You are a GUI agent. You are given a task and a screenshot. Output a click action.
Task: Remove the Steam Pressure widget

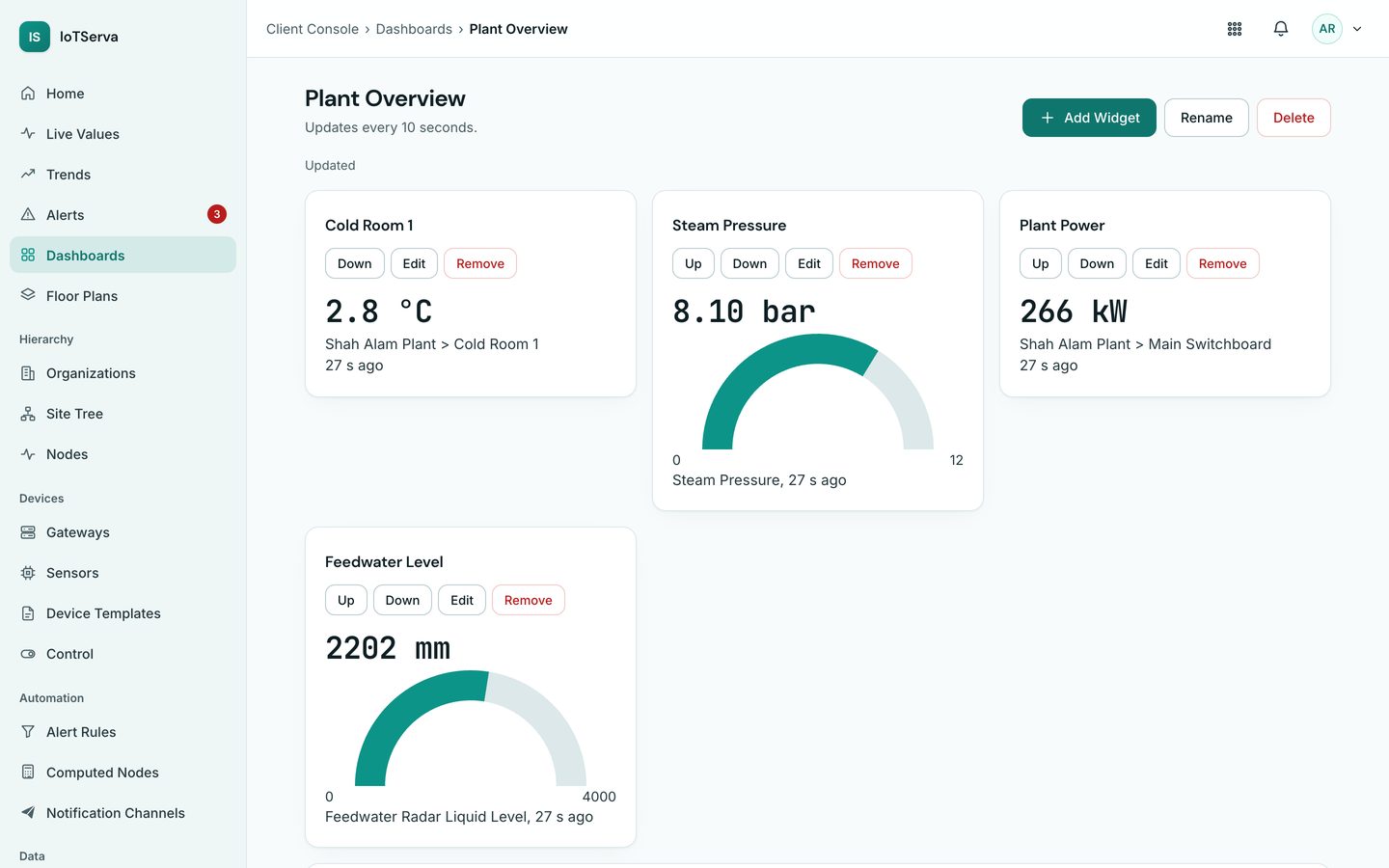point(876,263)
